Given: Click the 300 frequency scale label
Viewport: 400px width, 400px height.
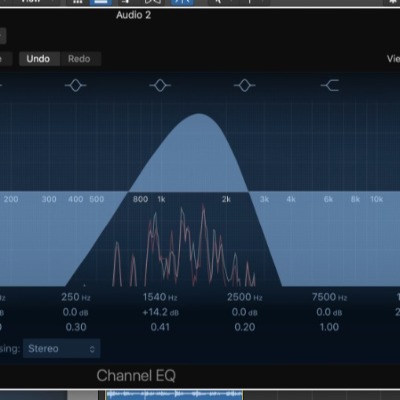Looking at the screenshot, I should pyautogui.click(x=49, y=199).
